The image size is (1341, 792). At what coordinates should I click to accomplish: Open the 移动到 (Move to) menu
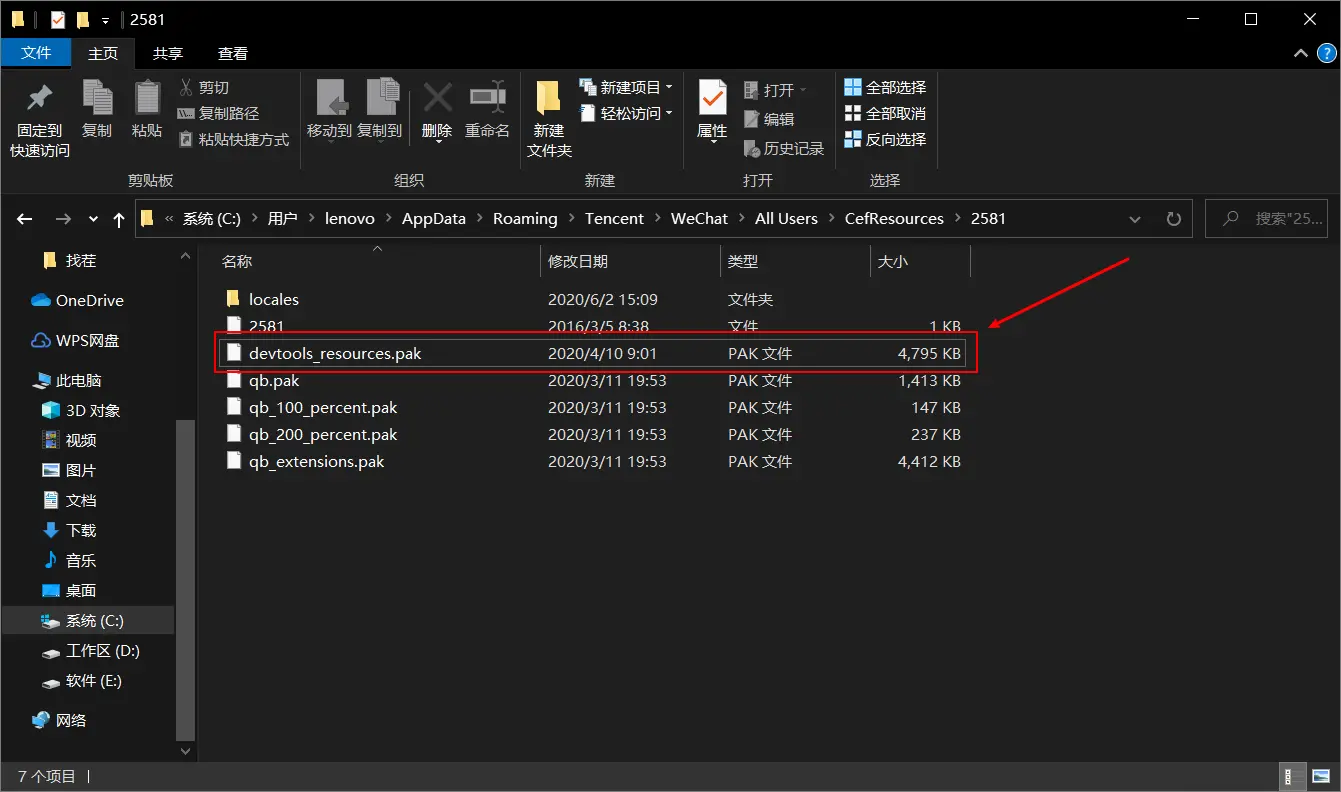coord(329,109)
